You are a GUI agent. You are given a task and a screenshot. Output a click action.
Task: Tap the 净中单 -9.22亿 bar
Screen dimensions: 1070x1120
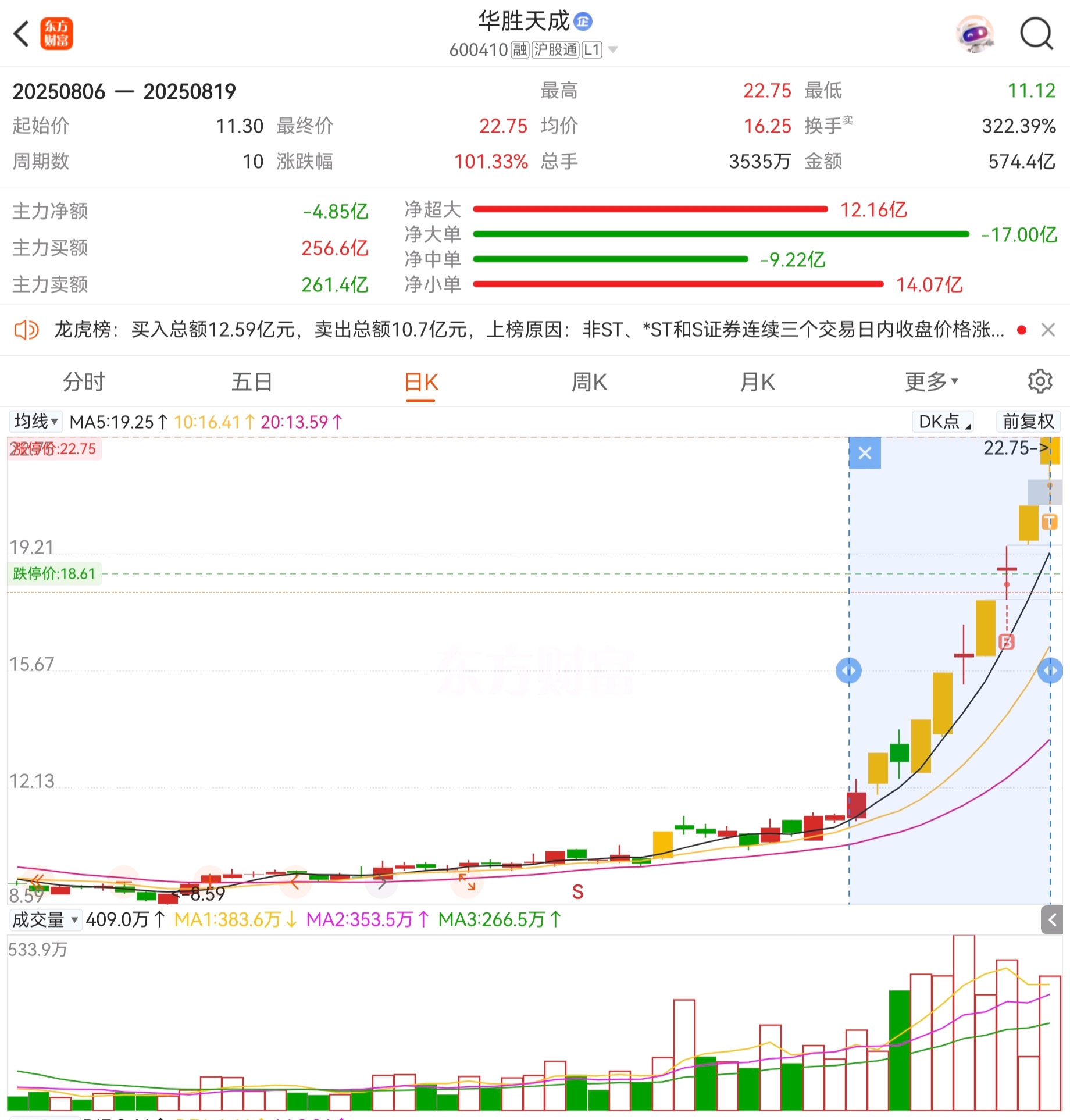[611, 259]
